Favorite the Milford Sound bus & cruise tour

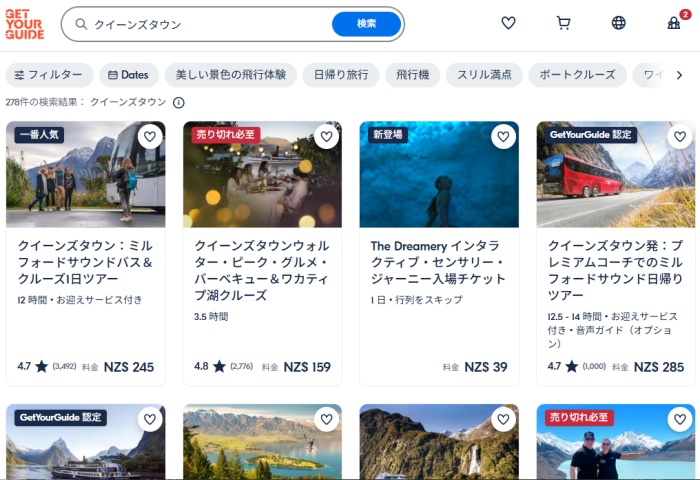[150, 137]
